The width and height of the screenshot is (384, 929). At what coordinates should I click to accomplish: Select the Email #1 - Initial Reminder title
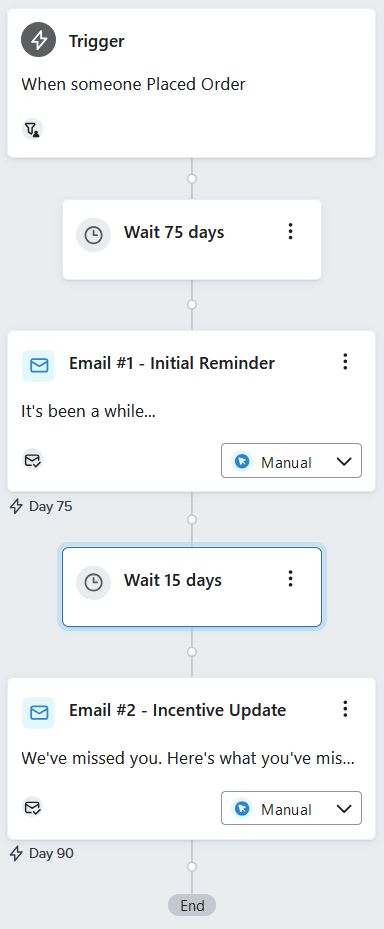[x=172, y=363]
